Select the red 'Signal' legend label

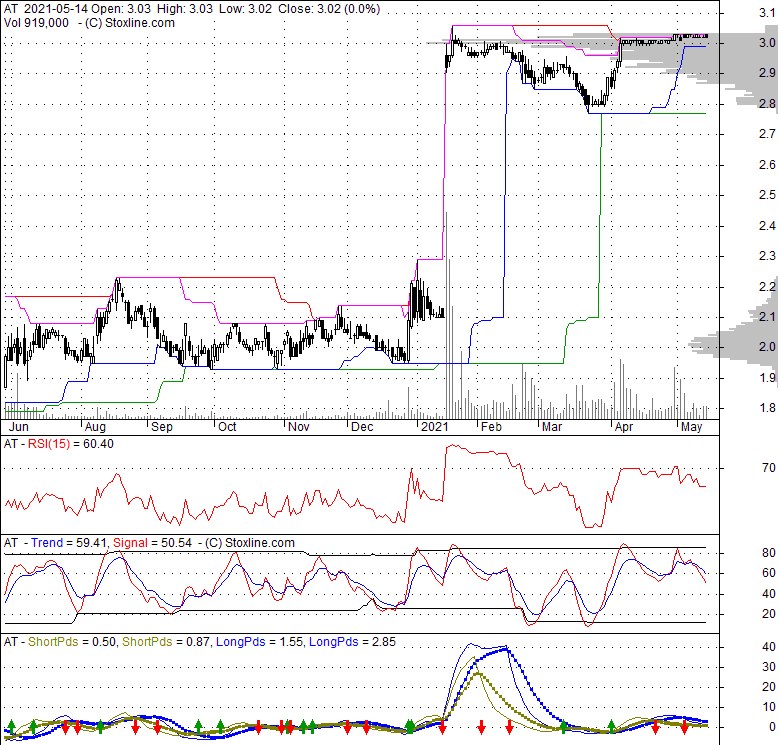[x=130, y=543]
